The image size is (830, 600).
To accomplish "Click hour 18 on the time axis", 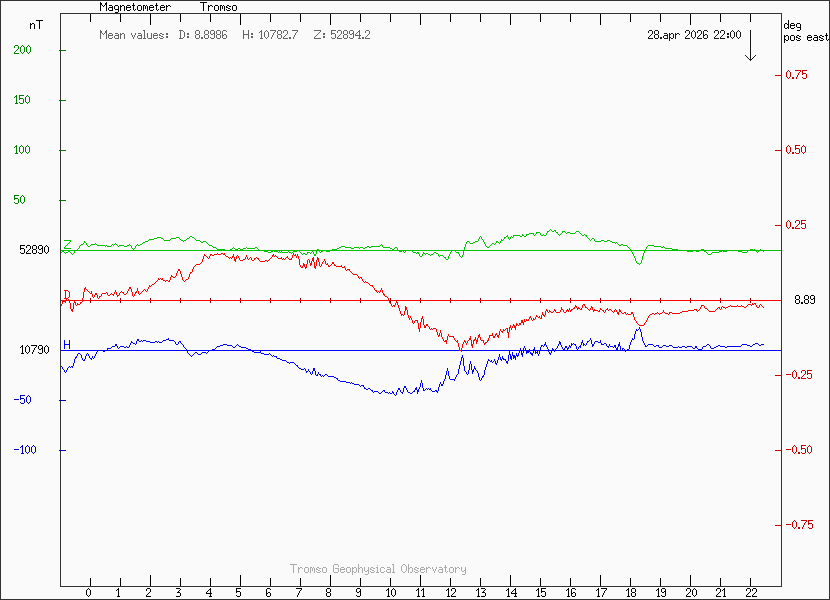I will (630, 593).
